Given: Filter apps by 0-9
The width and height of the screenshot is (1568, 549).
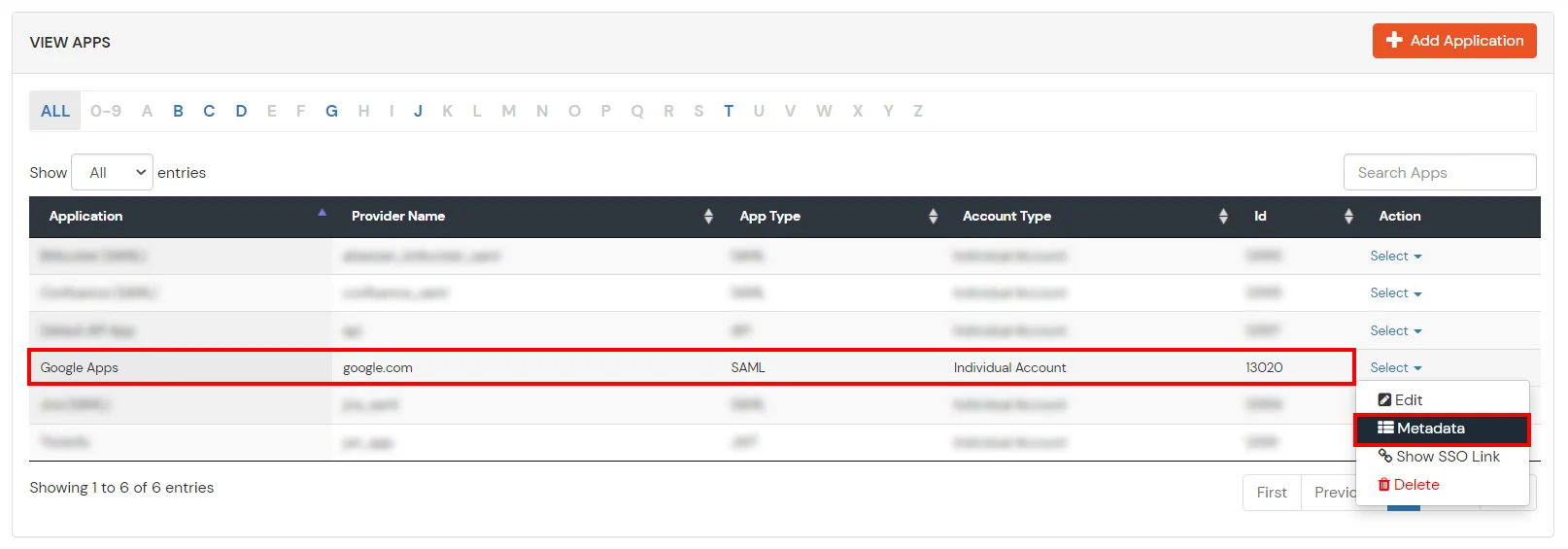Looking at the screenshot, I should pyautogui.click(x=106, y=111).
